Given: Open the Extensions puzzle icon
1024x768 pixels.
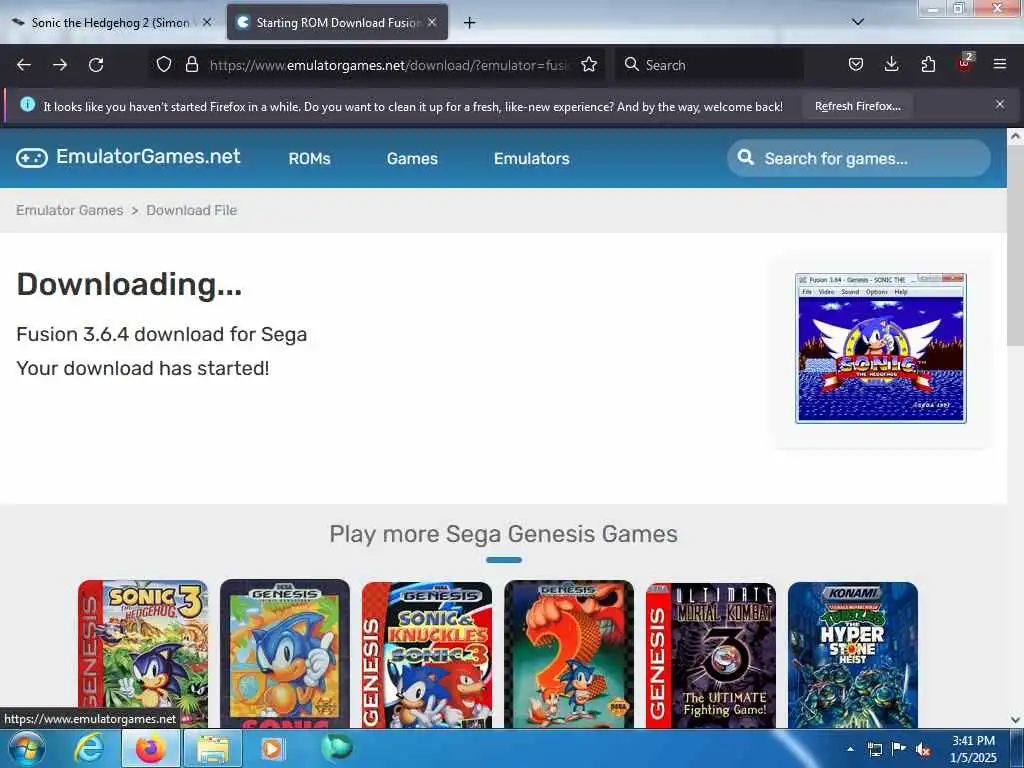Looking at the screenshot, I should tap(928, 64).
